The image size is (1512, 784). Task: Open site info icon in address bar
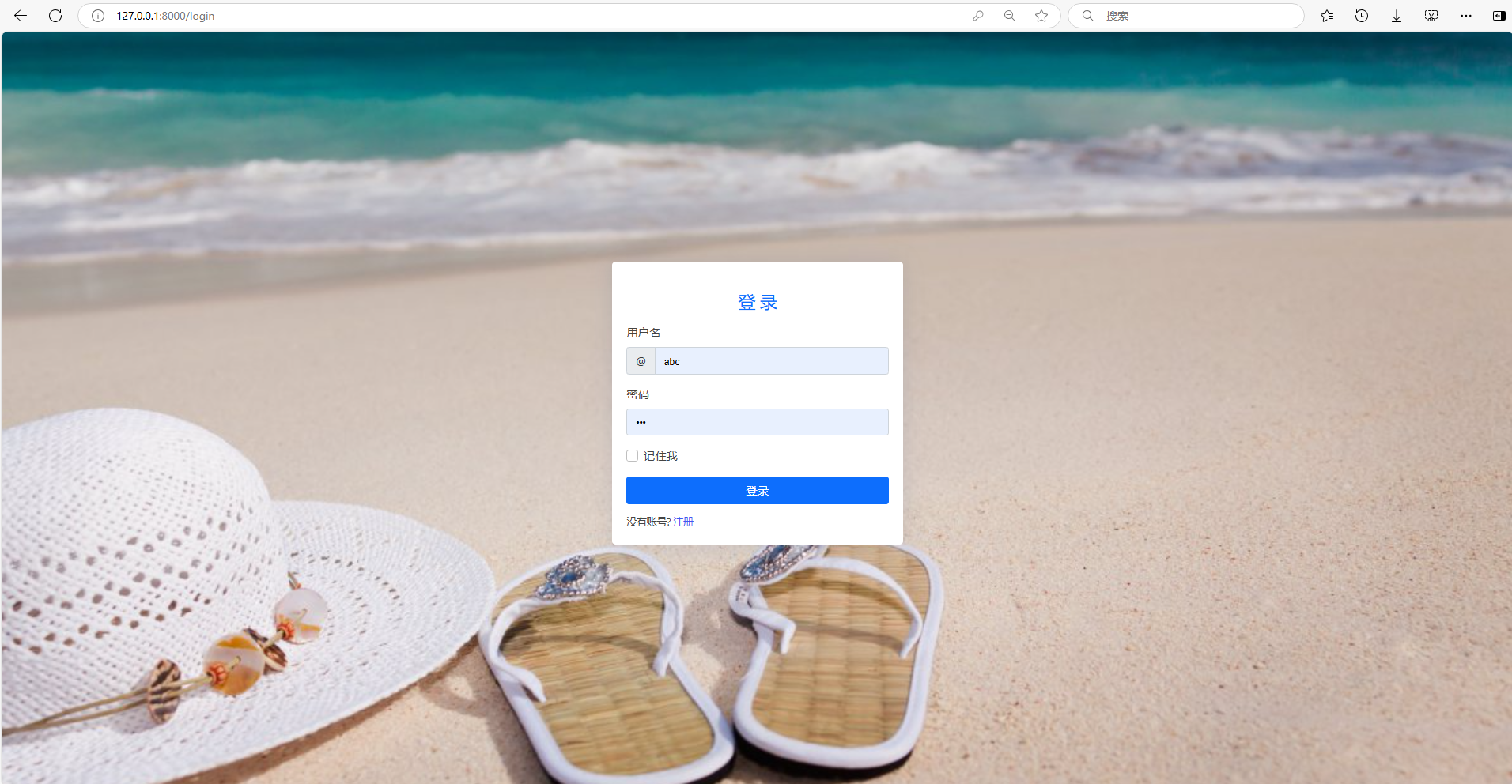98,16
